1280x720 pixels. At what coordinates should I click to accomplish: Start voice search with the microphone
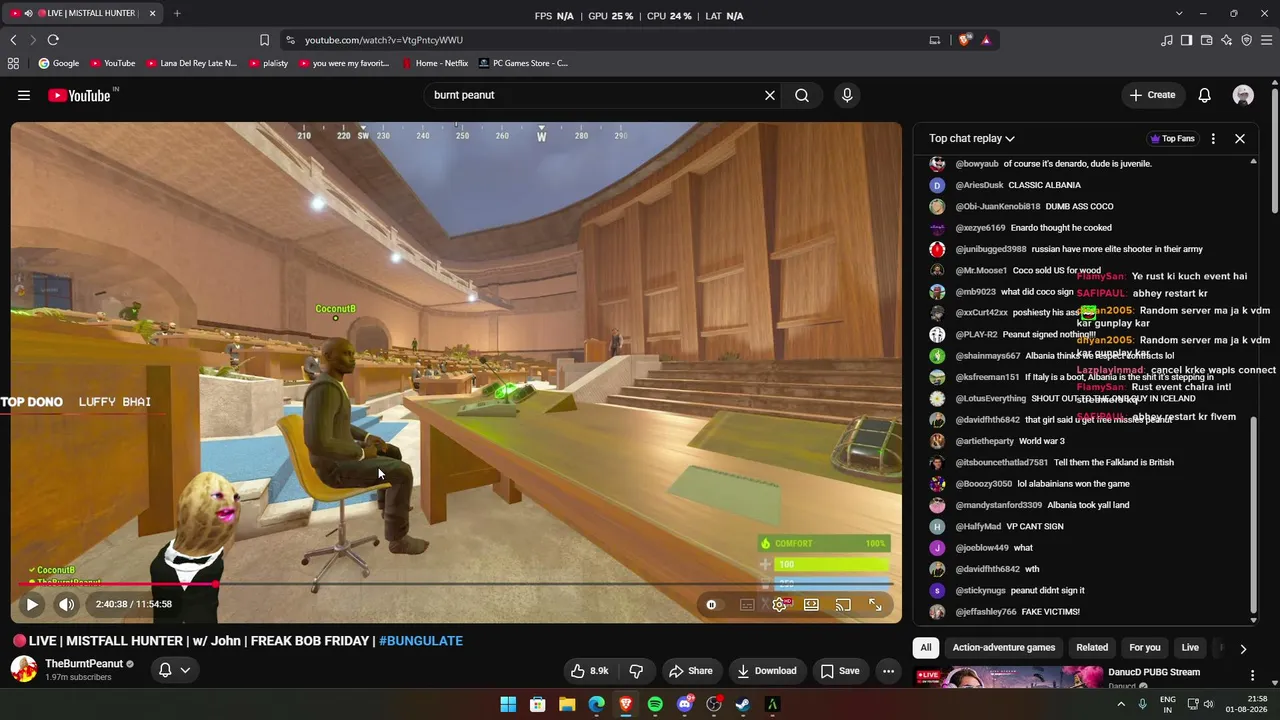point(847,95)
